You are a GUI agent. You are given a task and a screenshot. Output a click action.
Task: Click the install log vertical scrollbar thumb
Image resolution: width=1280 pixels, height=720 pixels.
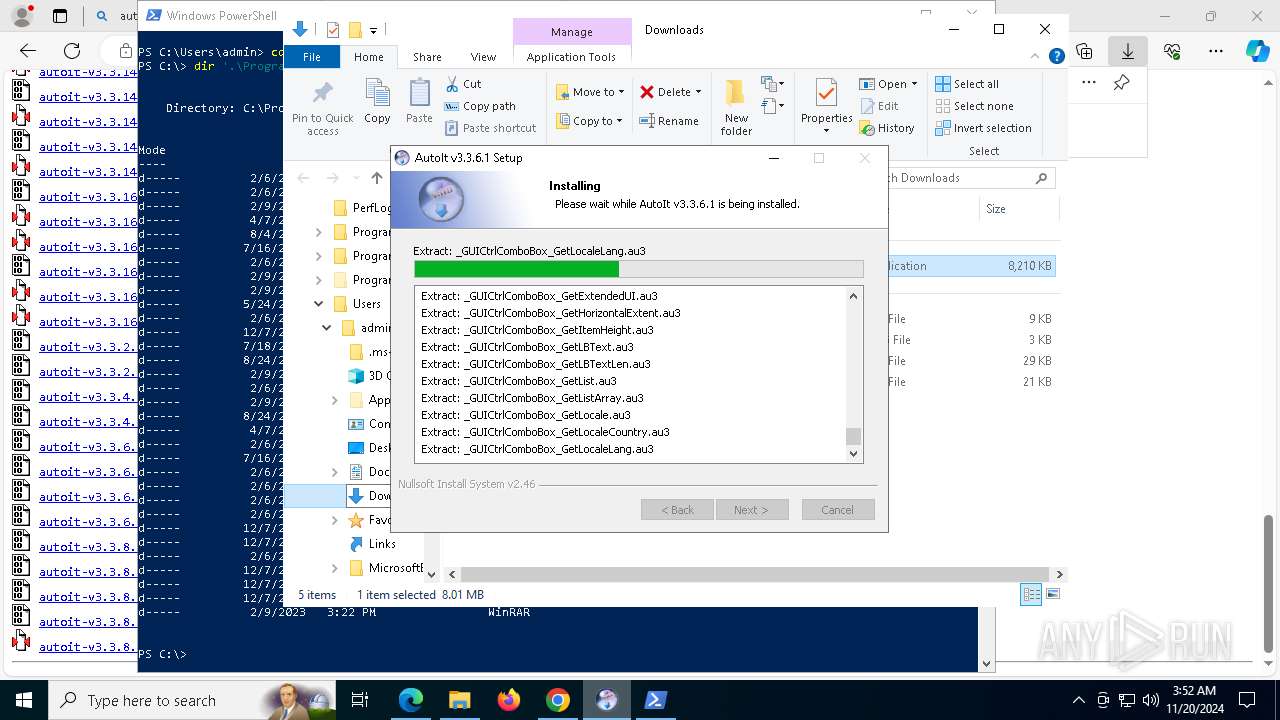pyautogui.click(x=853, y=436)
